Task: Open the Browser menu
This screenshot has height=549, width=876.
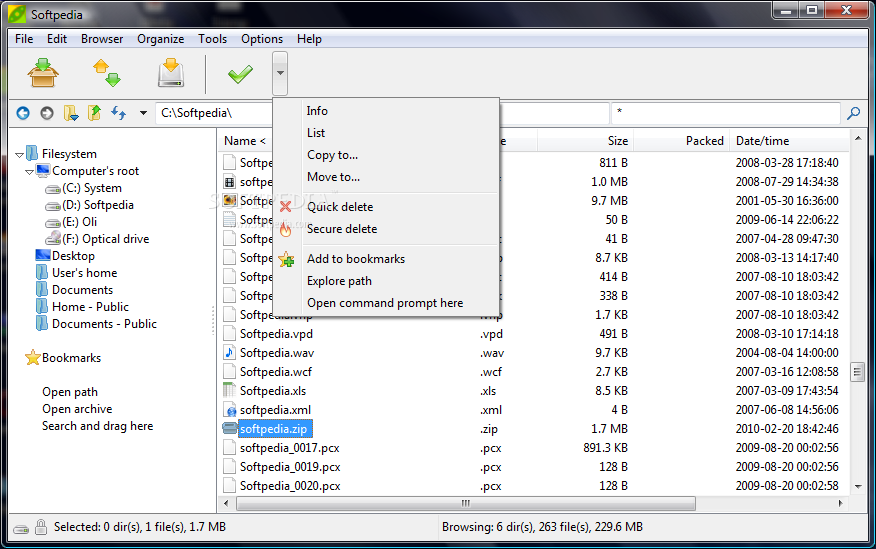Action: click(x=102, y=39)
